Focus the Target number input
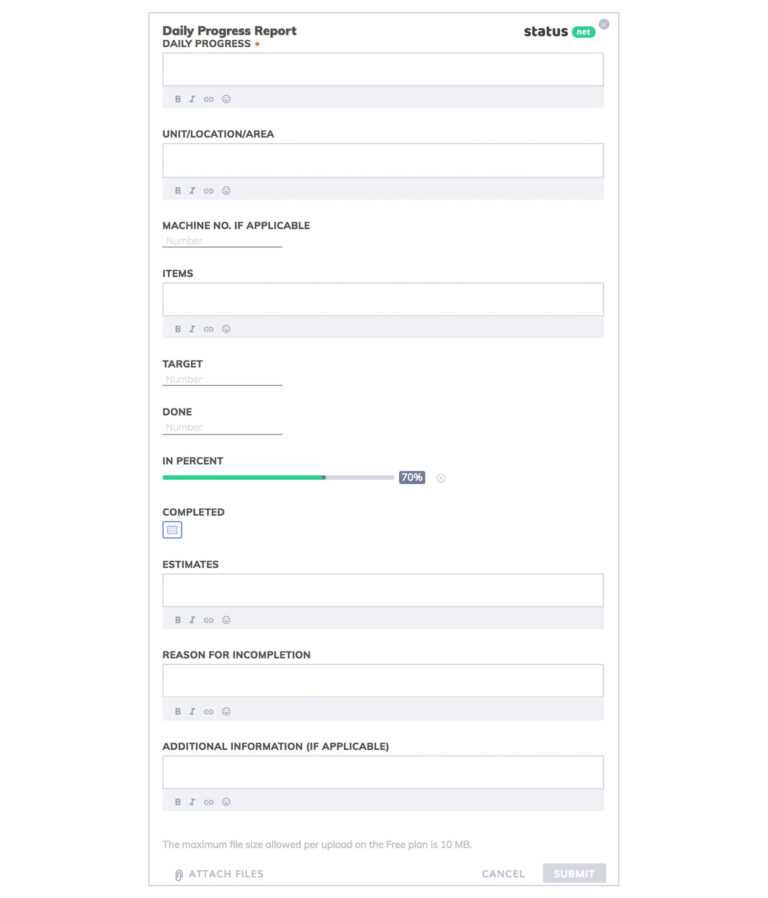Screen dimensions: 768x898 pyautogui.click(x=222, y=380)
